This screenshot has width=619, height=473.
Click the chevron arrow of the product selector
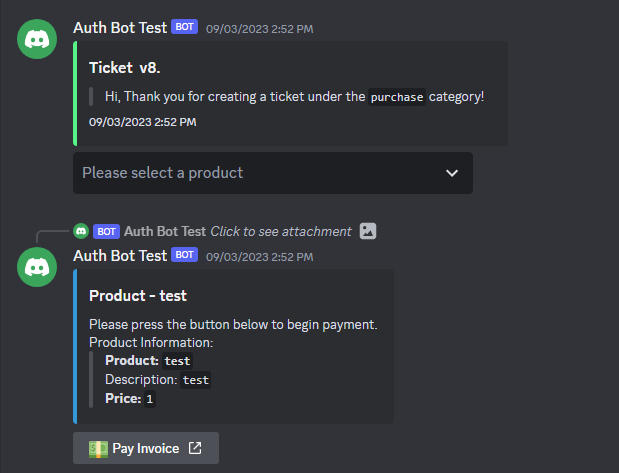click(452, 173)
